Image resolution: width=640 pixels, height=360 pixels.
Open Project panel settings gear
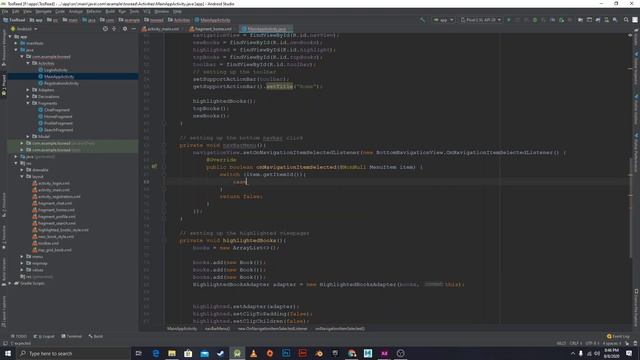(125, 29)
